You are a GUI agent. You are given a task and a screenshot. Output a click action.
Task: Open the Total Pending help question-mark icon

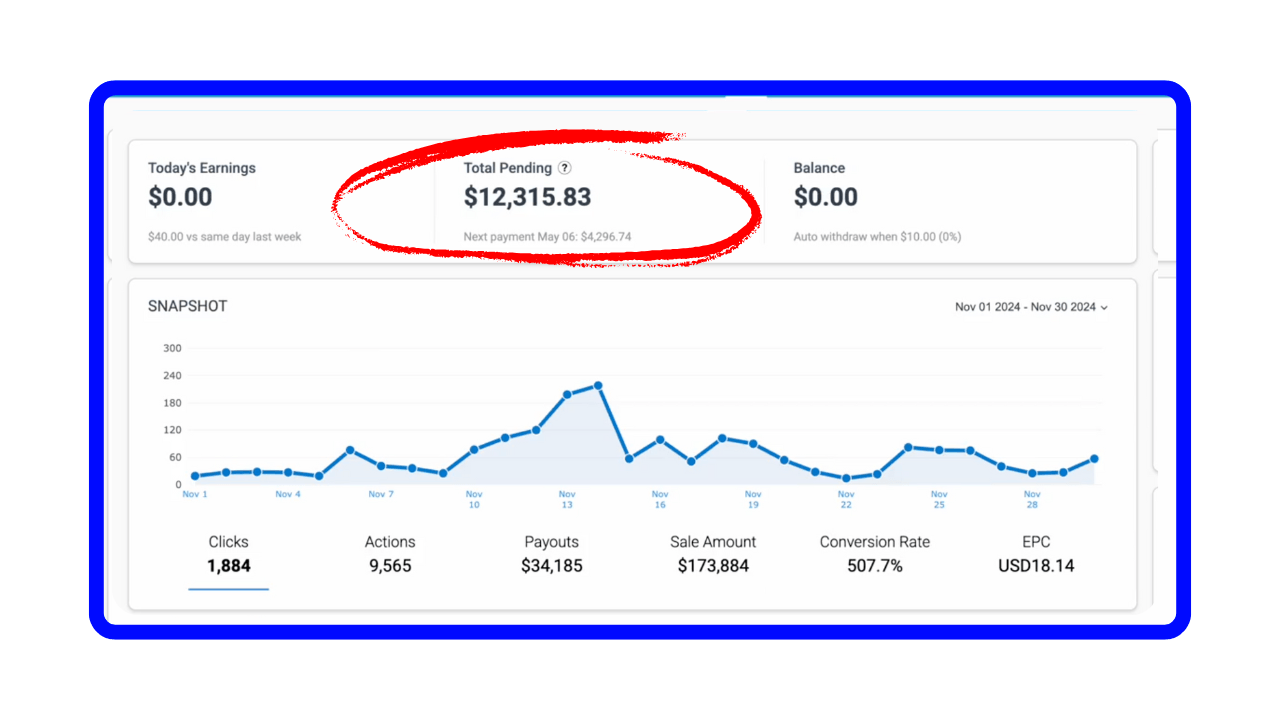coord(565,168)
